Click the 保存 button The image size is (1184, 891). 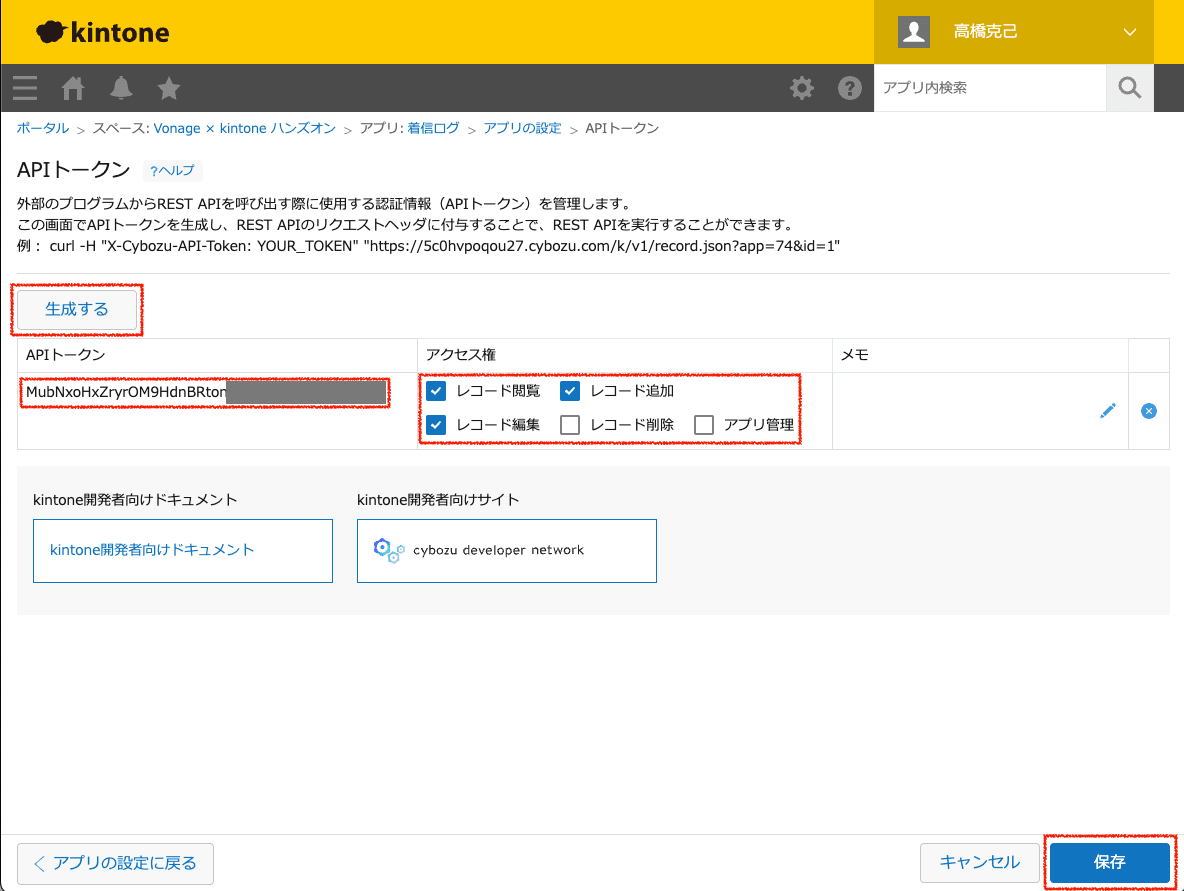point(1109,862)
